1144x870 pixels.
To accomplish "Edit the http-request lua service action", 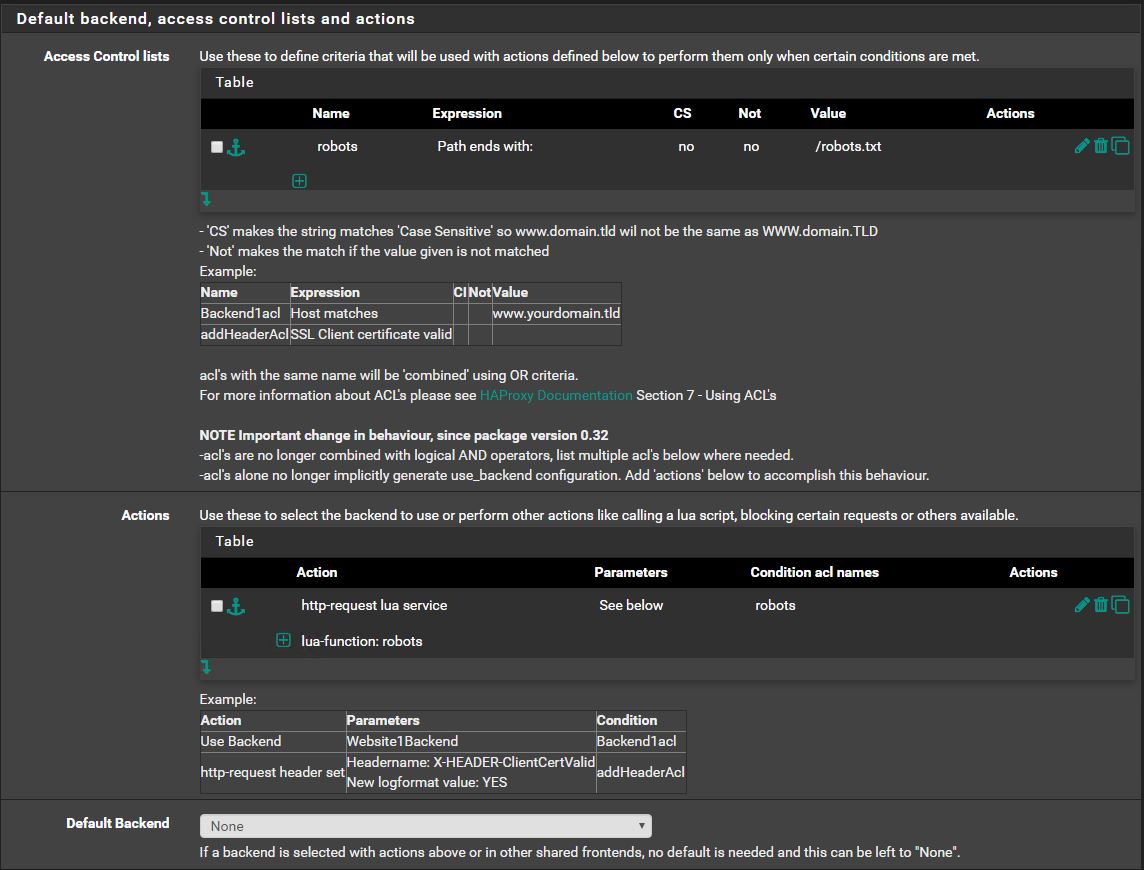I will tap(1081, 605).
